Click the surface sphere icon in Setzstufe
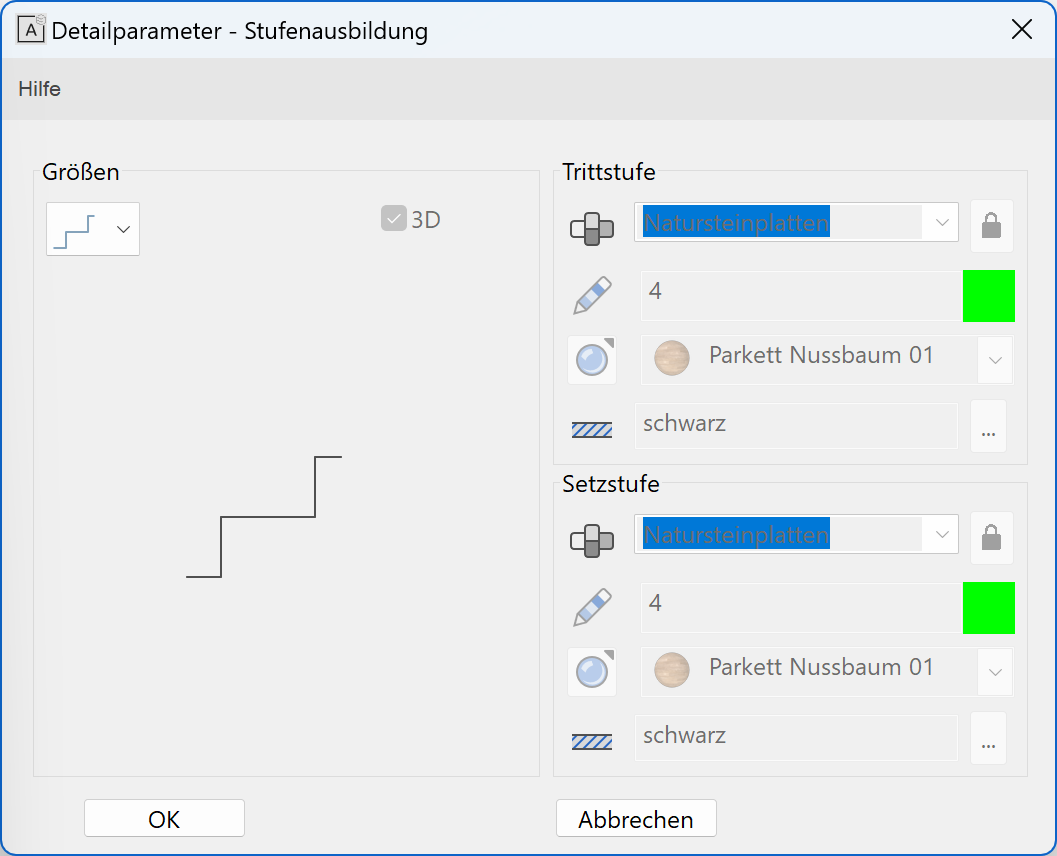1057x856 pixels. [x=591, y=672]
